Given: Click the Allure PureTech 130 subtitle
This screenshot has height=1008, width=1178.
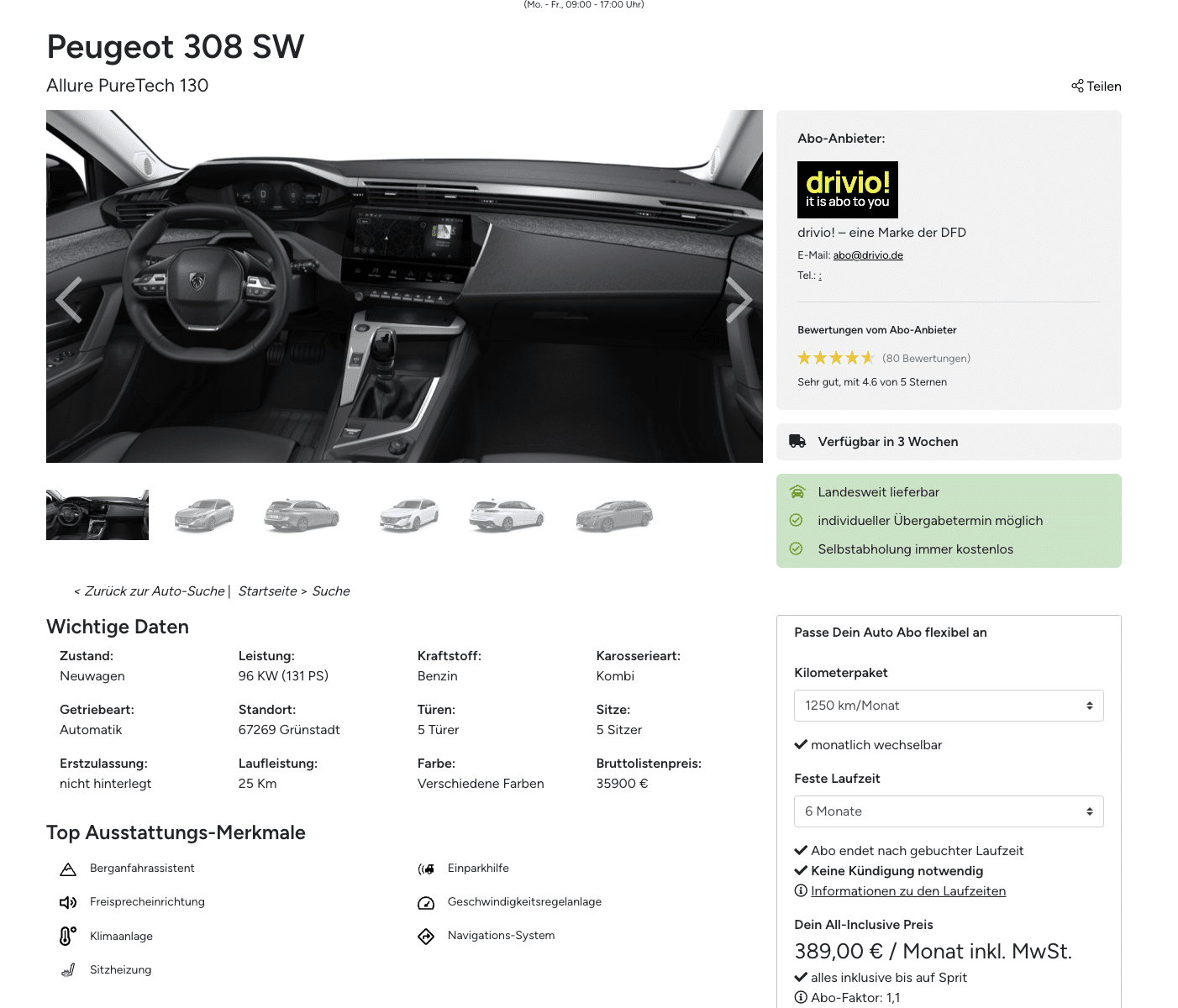Looking at the screenshot, I should click(128, 86).
